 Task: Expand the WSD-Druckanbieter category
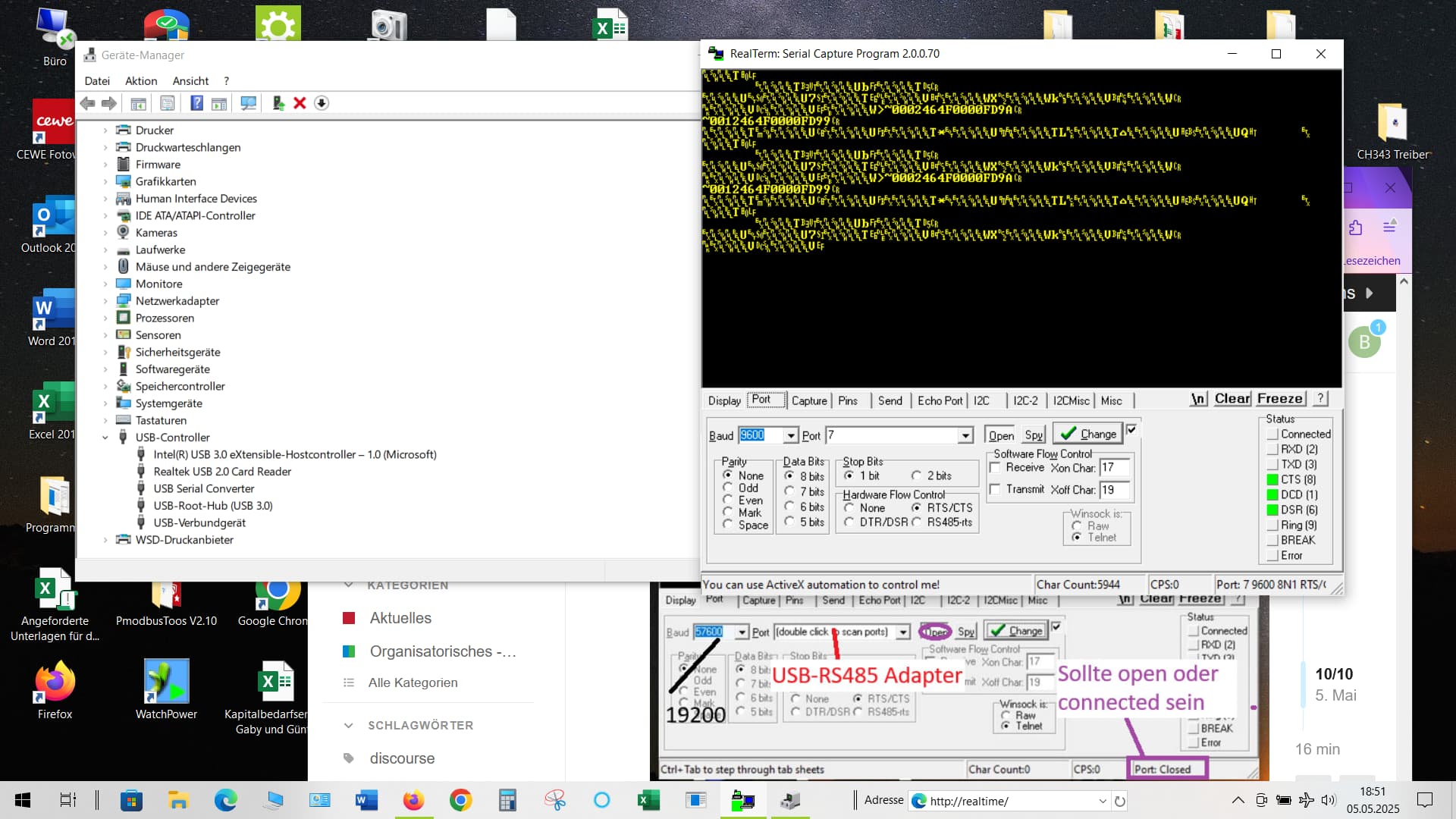tap(105, 540)
